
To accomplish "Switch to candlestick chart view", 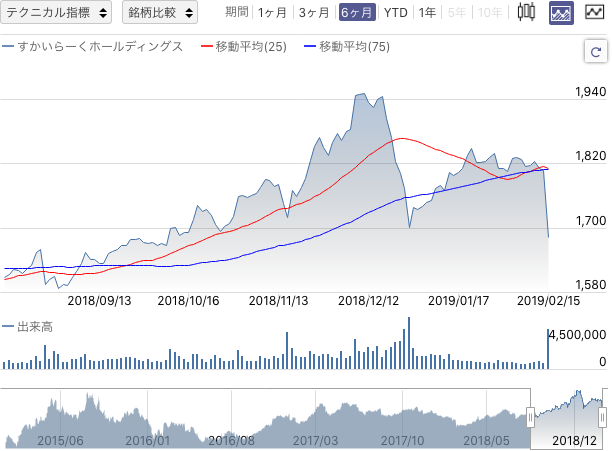I will 526,12.
